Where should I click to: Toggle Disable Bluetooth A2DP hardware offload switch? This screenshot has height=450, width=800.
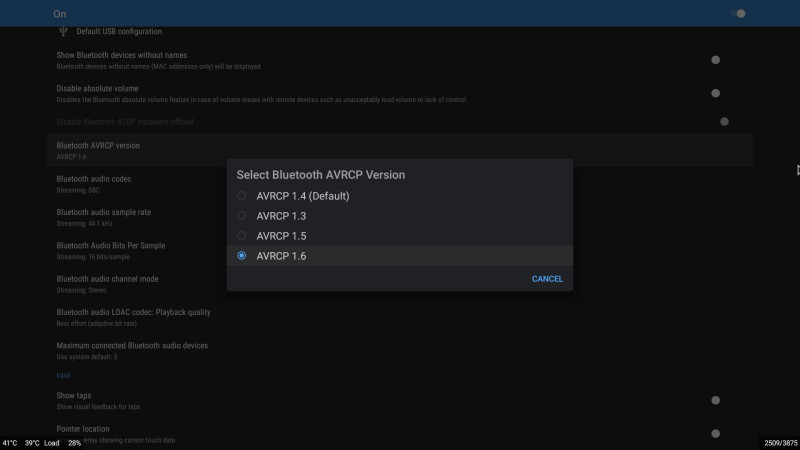[x=723, y=122]
